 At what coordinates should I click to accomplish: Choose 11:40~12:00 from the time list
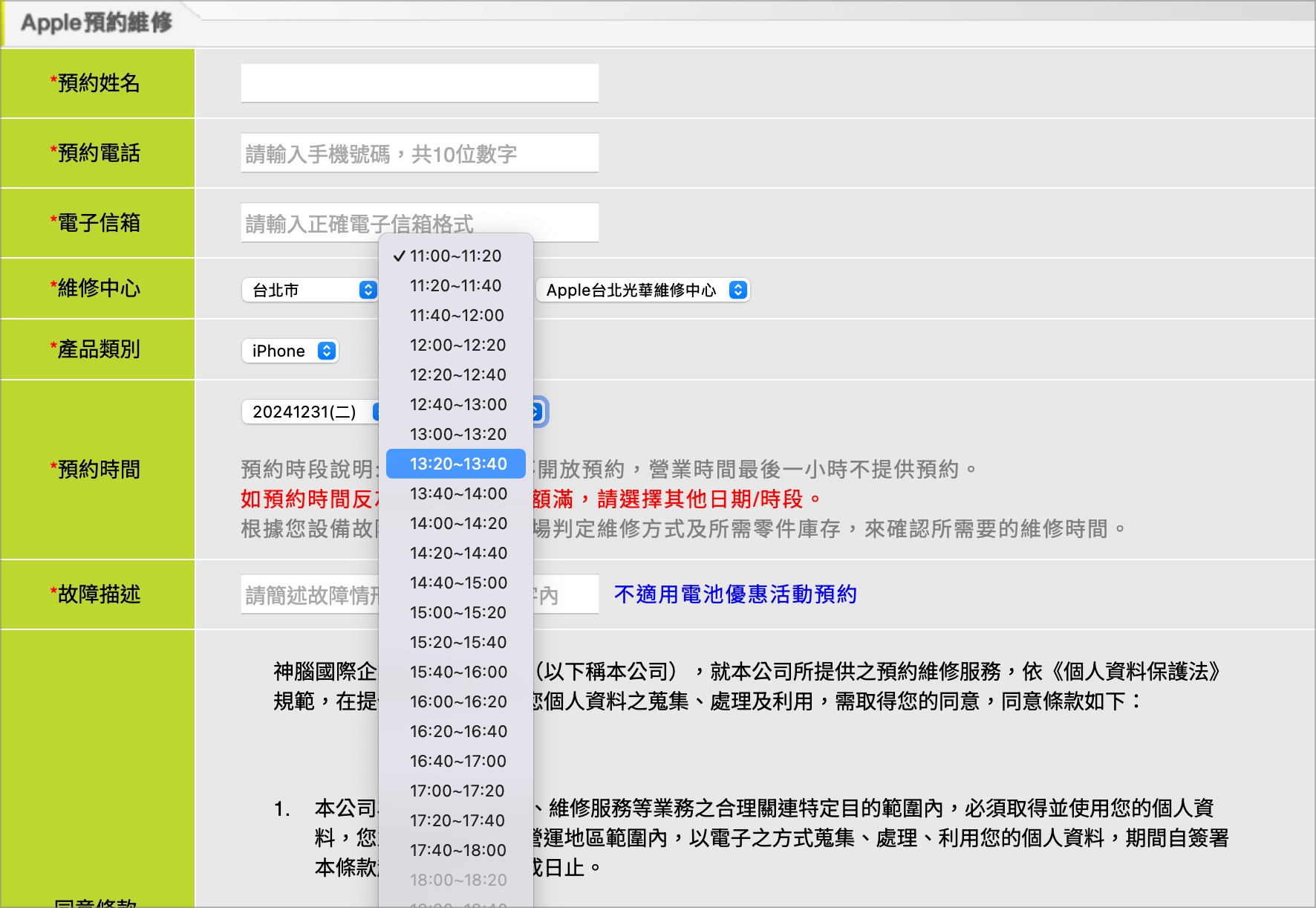(455, 315)
